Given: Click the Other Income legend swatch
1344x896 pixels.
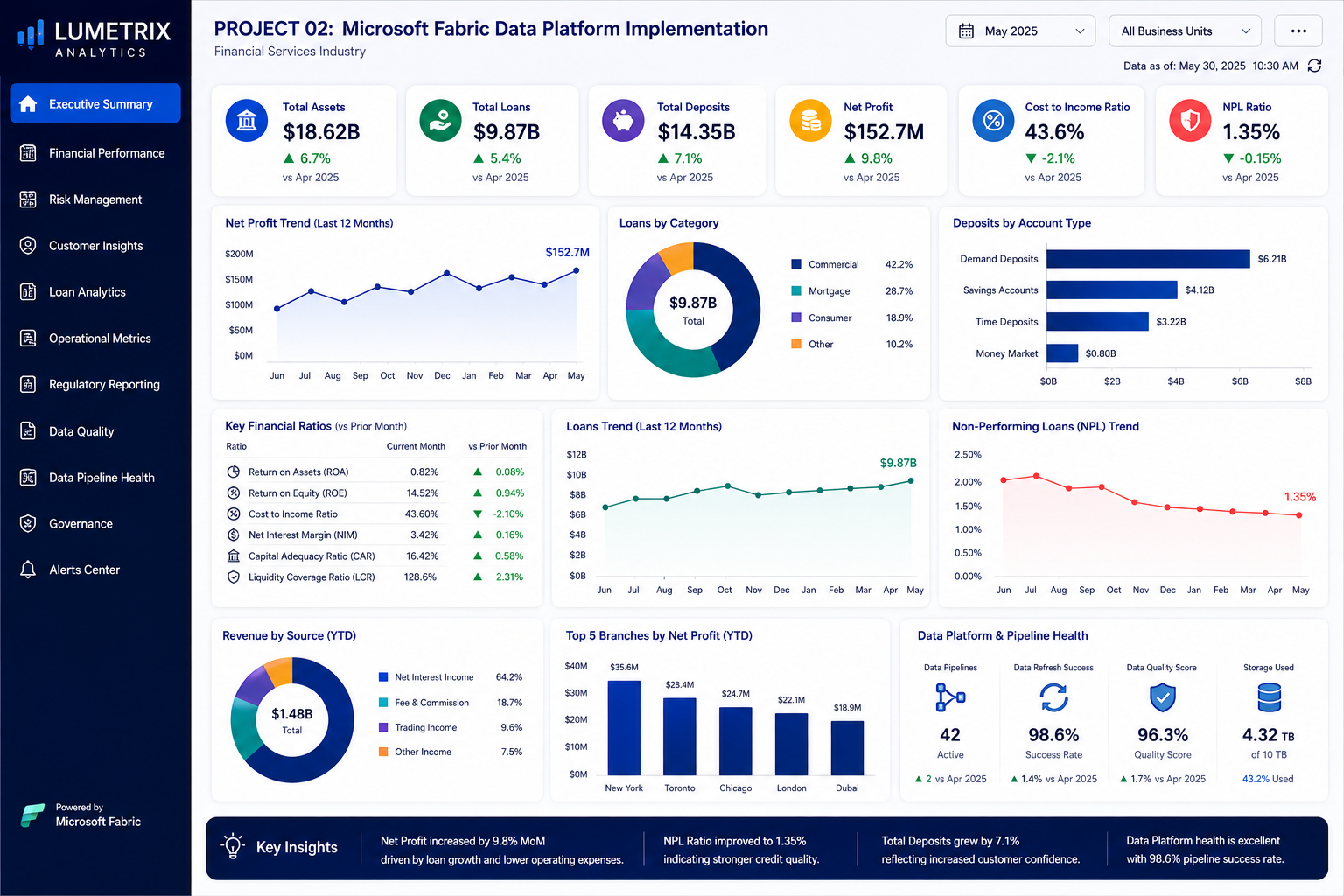Looking at the screenshot, I should pyautogui.click(x=383, y=752).
